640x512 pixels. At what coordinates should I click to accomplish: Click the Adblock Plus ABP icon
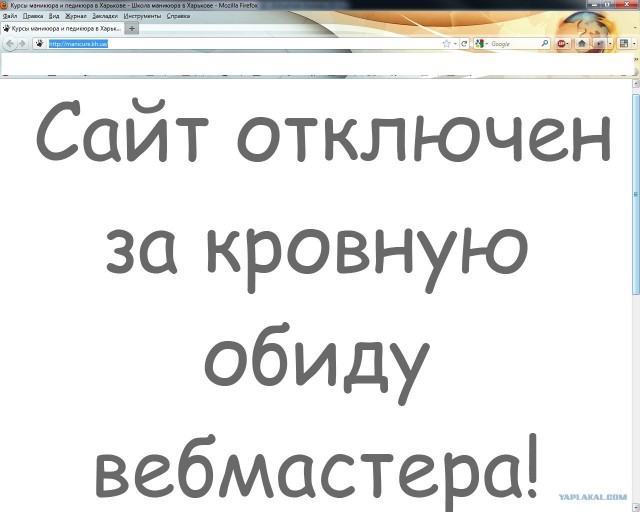[x=562, y=43]
